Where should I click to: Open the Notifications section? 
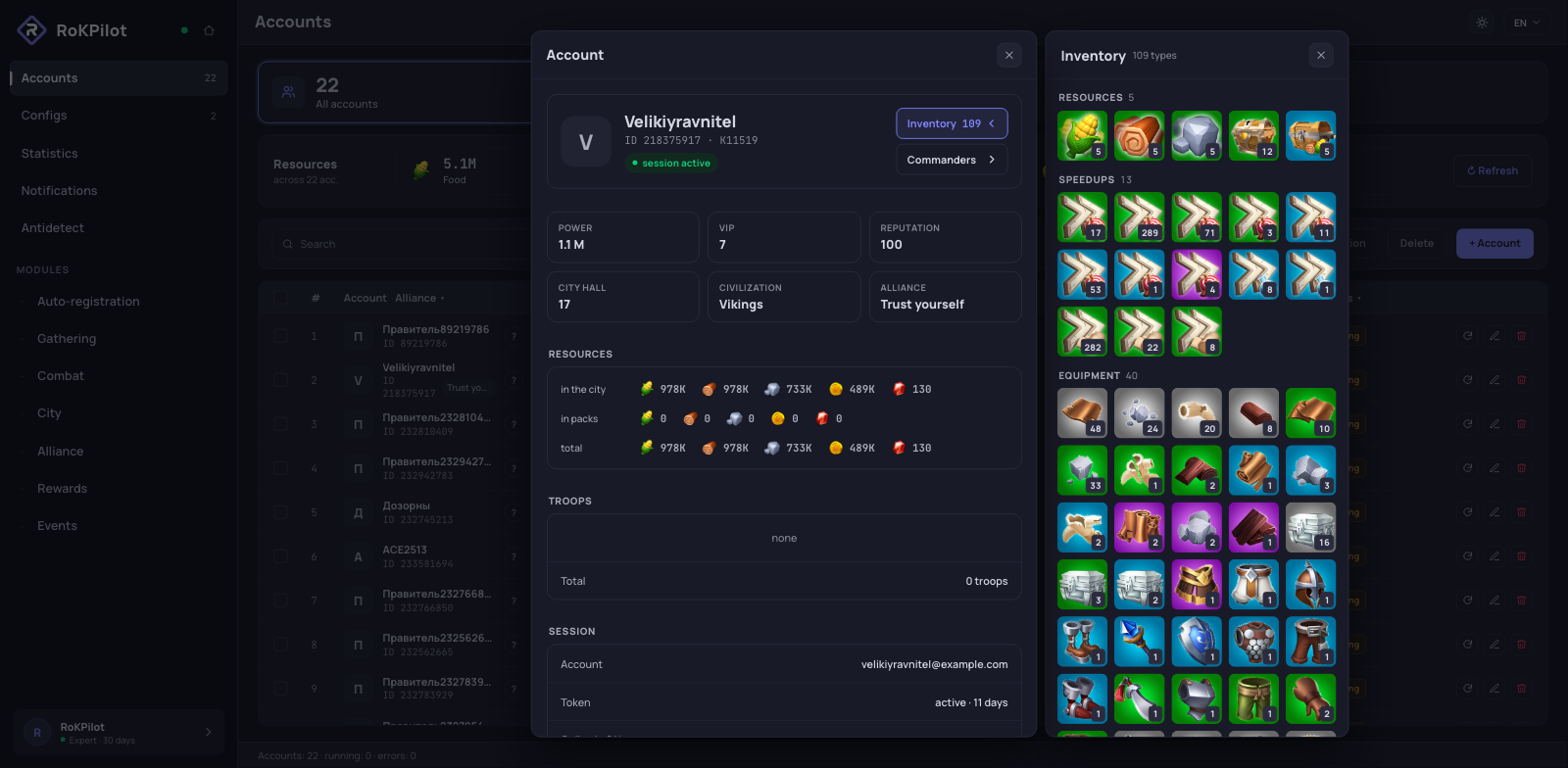[119, 191]
